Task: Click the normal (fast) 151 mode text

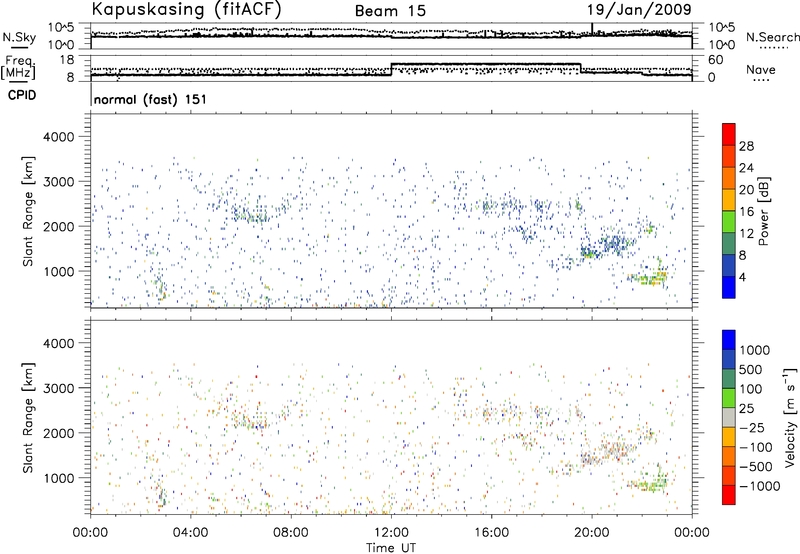Action: coord(150,99)
